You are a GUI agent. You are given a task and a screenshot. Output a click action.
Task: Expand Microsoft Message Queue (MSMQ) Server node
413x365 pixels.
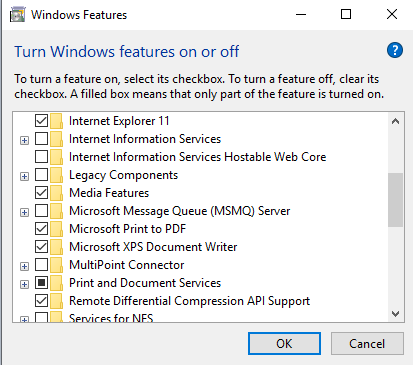(24, 212)
